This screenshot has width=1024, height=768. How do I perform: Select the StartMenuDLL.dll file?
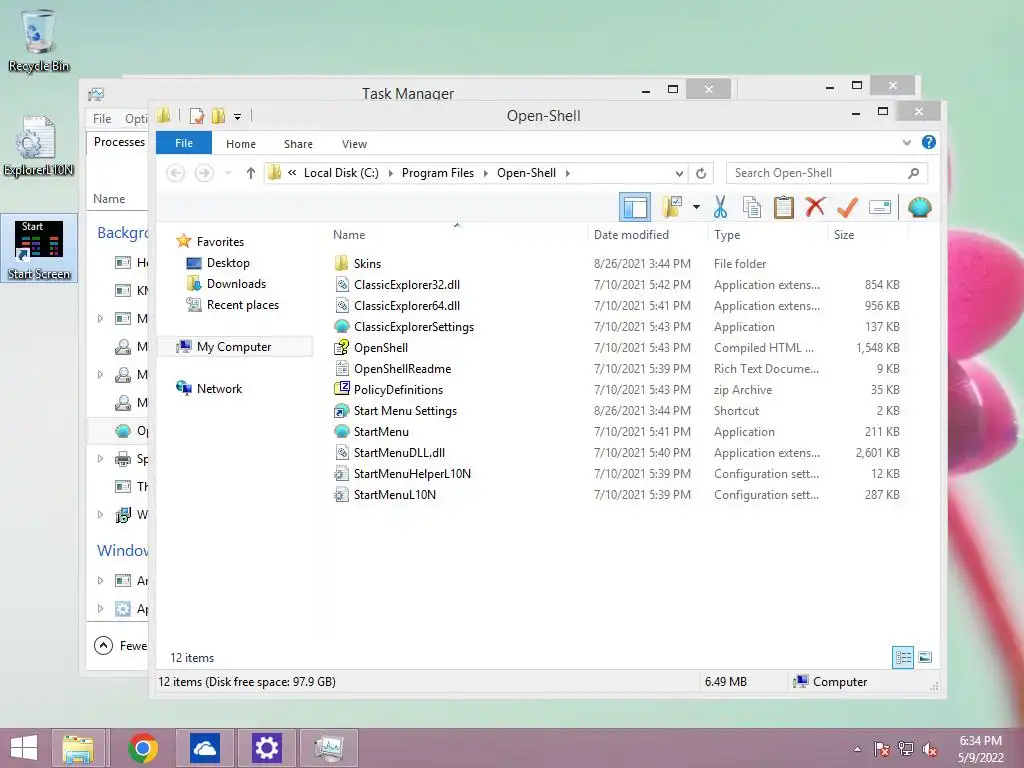(x=399, y=453)
